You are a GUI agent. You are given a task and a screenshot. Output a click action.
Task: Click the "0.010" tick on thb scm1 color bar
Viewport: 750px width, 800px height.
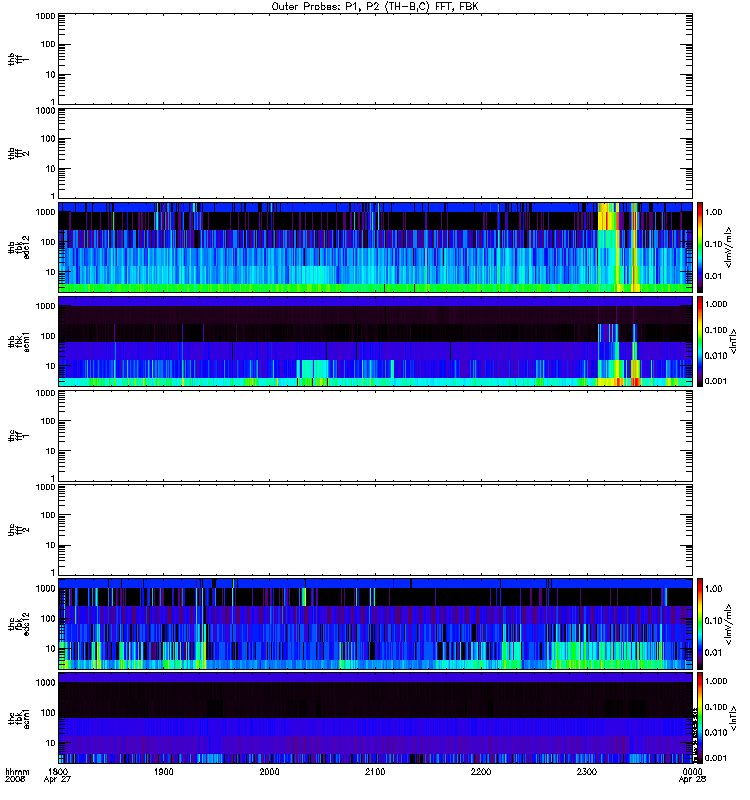tap(716, 356)
